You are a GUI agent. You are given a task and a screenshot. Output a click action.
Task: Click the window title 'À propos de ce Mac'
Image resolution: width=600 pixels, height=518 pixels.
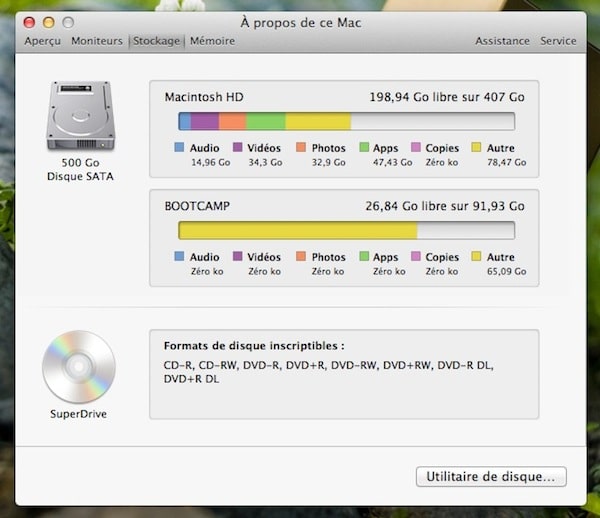click(x=301, y=23)
